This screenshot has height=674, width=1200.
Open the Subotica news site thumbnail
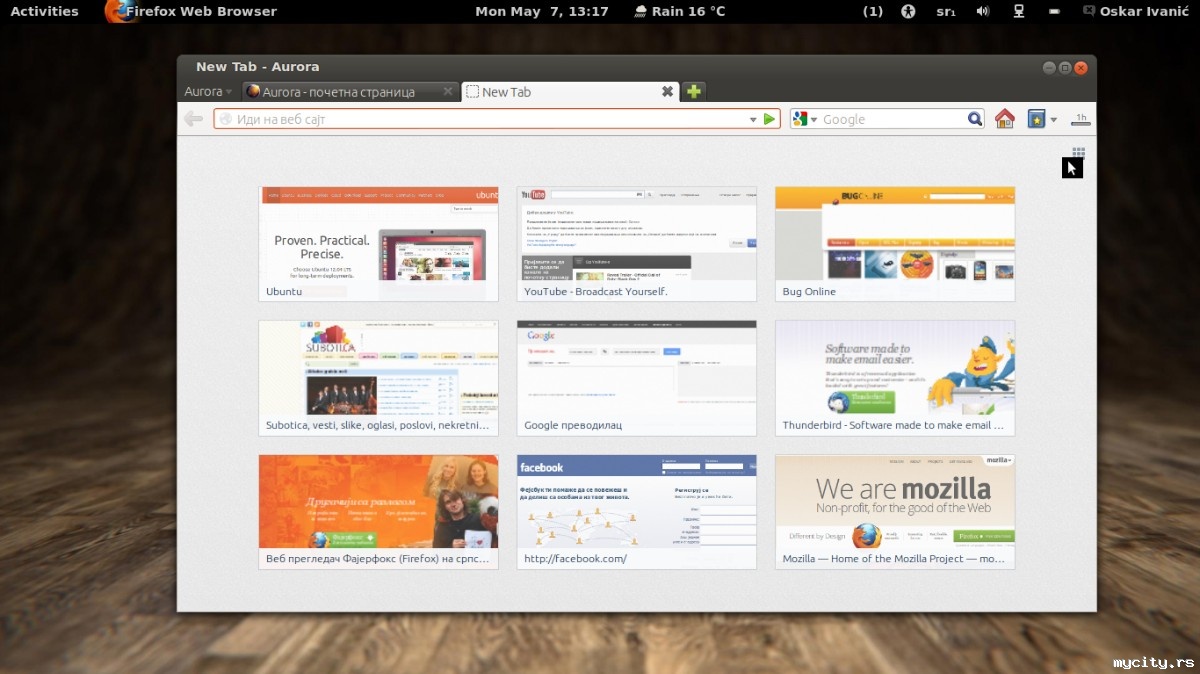pos(378,378)
